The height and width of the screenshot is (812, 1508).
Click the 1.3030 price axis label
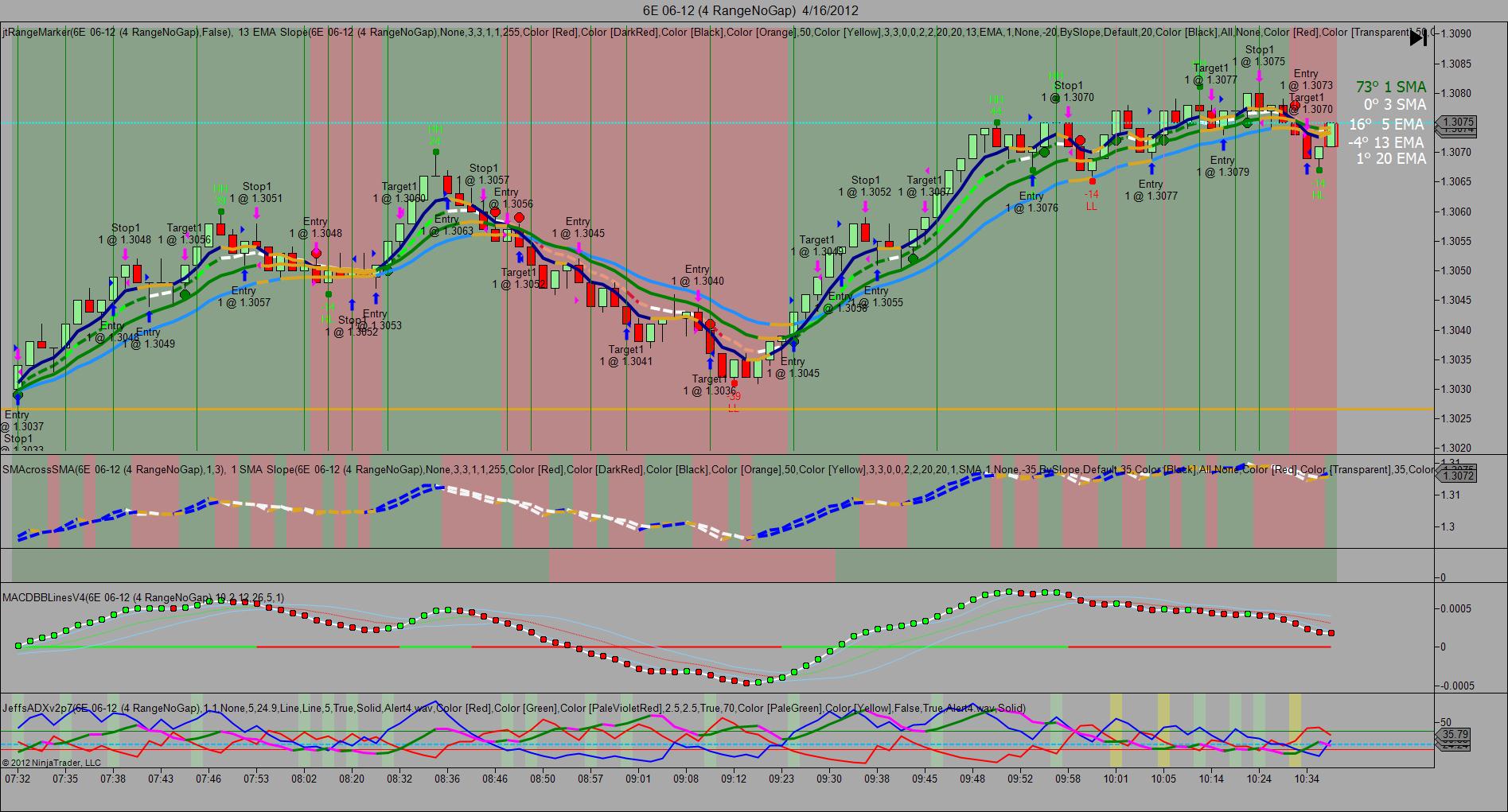tap(1456, 390)
